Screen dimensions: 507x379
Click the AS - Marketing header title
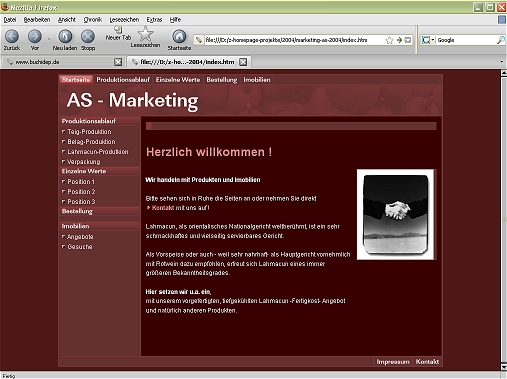132,100
